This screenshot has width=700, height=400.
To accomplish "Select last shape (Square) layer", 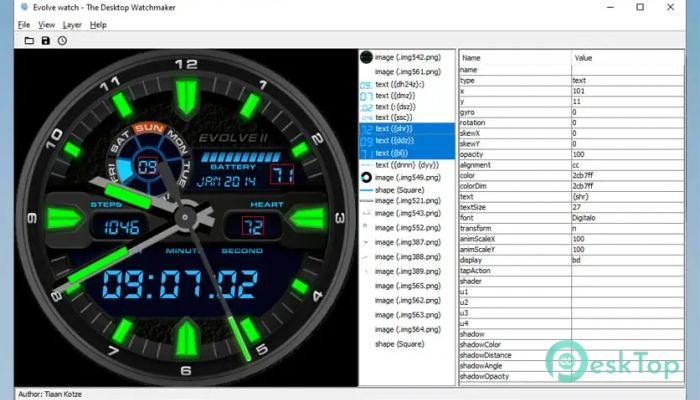I will pos(399,344).
